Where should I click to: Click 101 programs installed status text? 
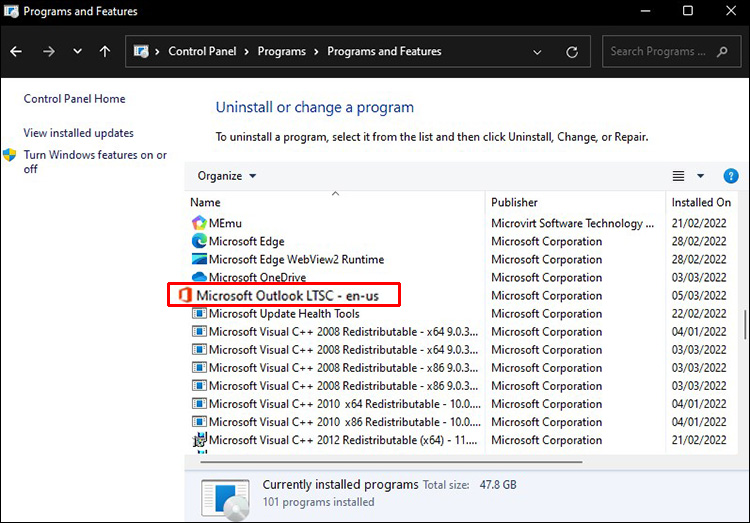pos(319,502)
